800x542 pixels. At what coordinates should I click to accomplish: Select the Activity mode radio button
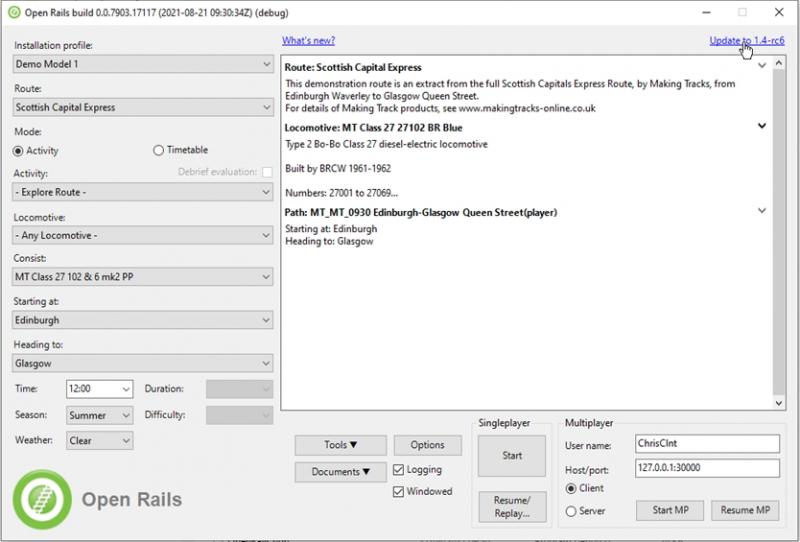coord(18,151)
